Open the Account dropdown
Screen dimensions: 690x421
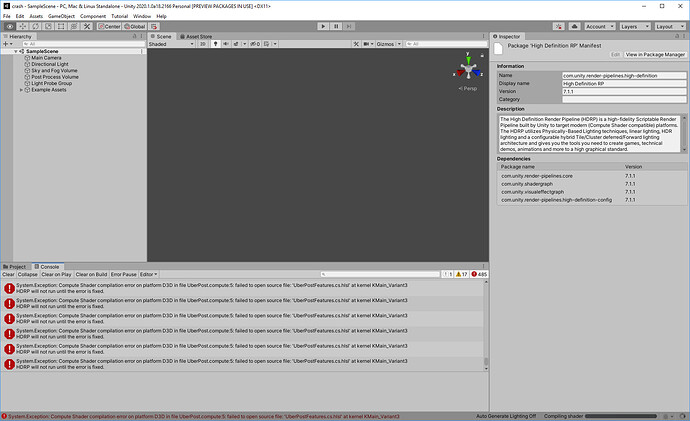pyautogui.click(x=599, y=26)
